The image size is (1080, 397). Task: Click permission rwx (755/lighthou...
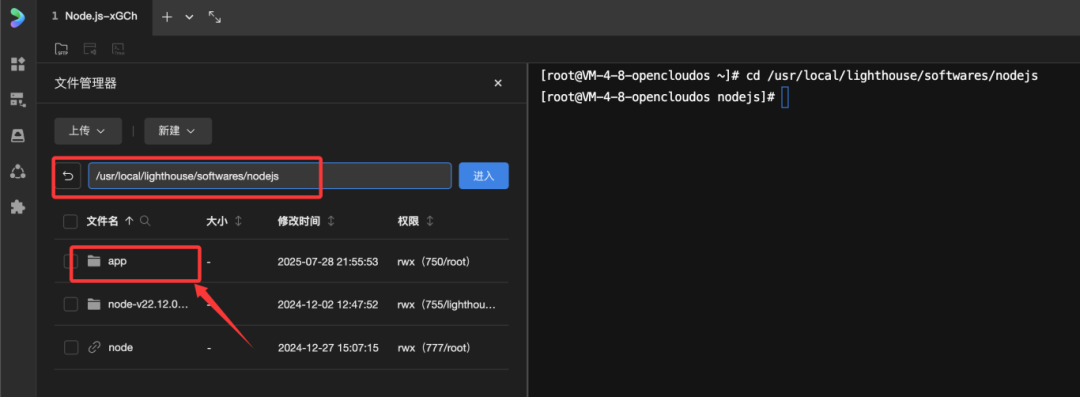[446, 305]
